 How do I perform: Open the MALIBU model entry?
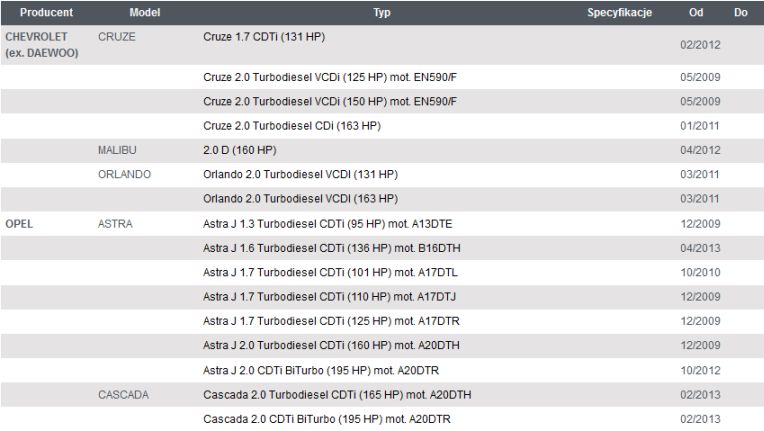117,150
